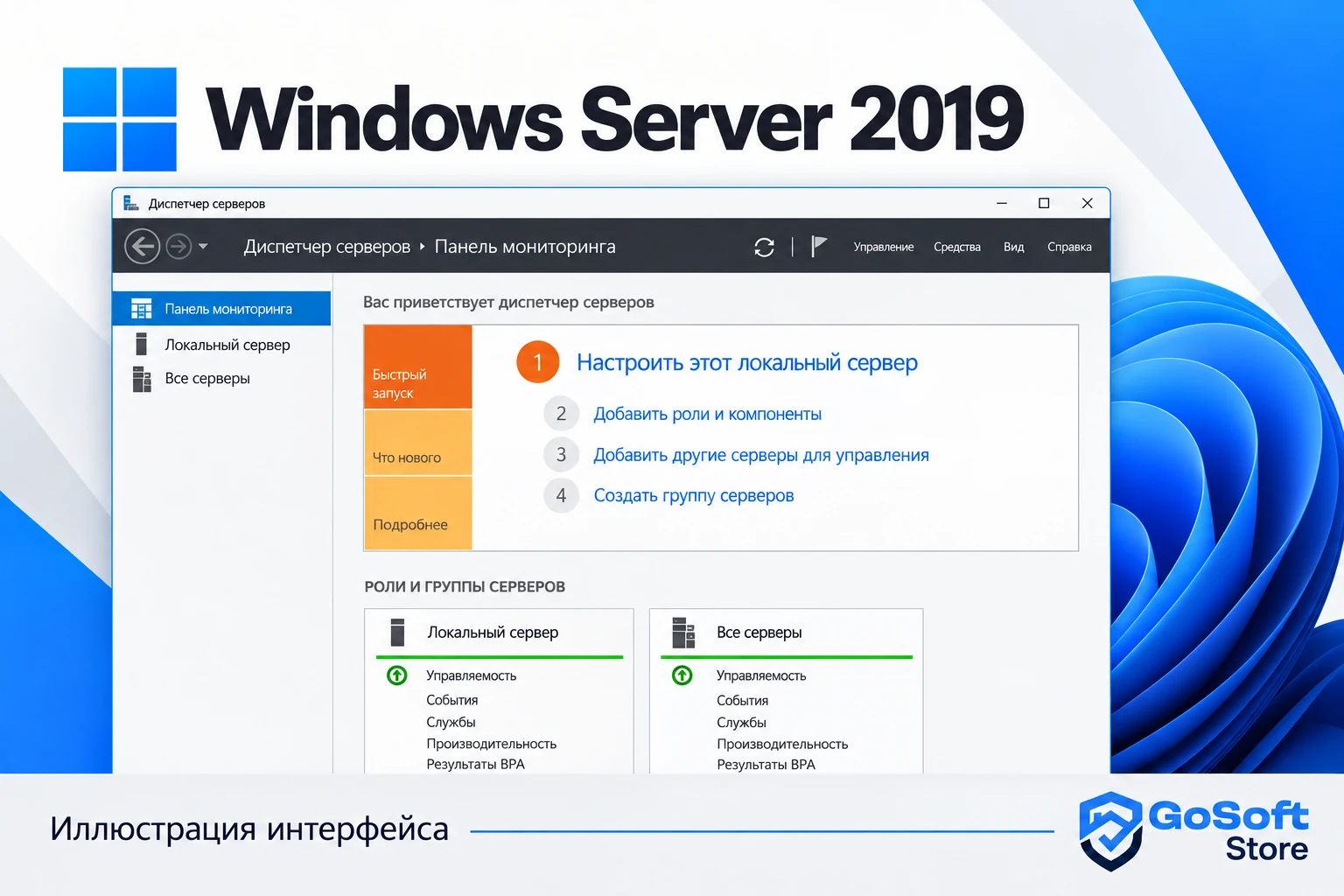Image resolution: width=1344 pixels, height=896 pixels.
Task: Open the Справка menu
Action: pyautogui.click(x=1069, y=248)
